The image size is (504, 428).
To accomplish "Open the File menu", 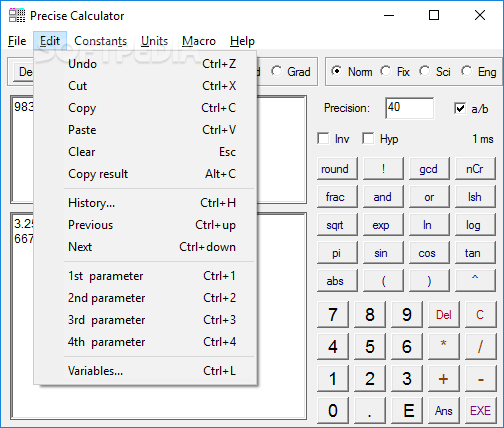I will pyautogui.click(x=17, y=41).
